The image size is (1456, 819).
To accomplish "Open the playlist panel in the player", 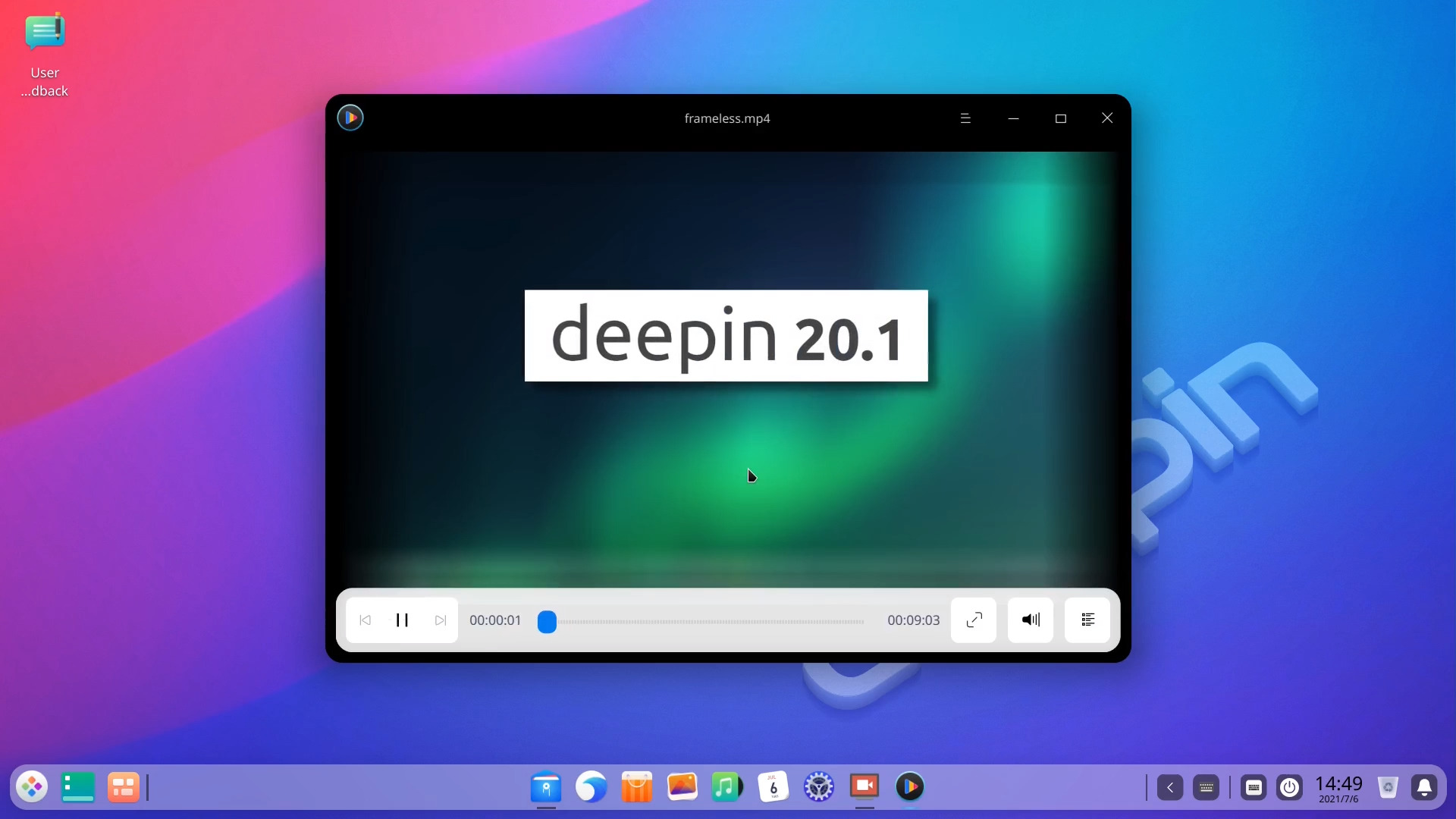I will [1087, 620].
